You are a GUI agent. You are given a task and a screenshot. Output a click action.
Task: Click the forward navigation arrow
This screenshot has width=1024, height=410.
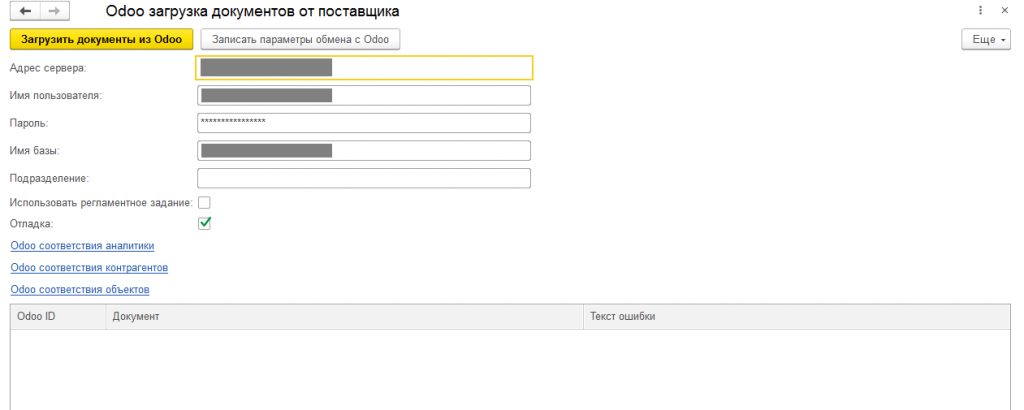click(x=53, y=11)
